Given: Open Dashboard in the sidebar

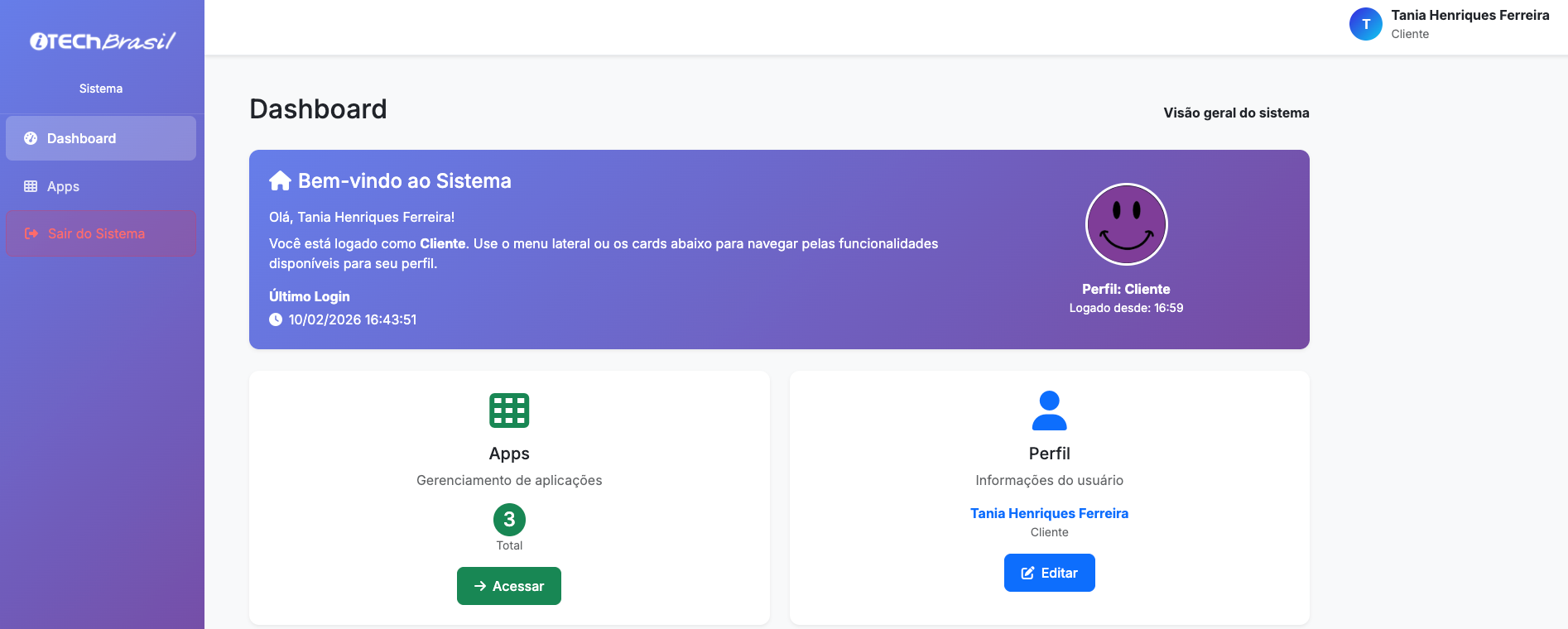Looking at the screenshot, I should pyautogui.click(x=101, y=138).
